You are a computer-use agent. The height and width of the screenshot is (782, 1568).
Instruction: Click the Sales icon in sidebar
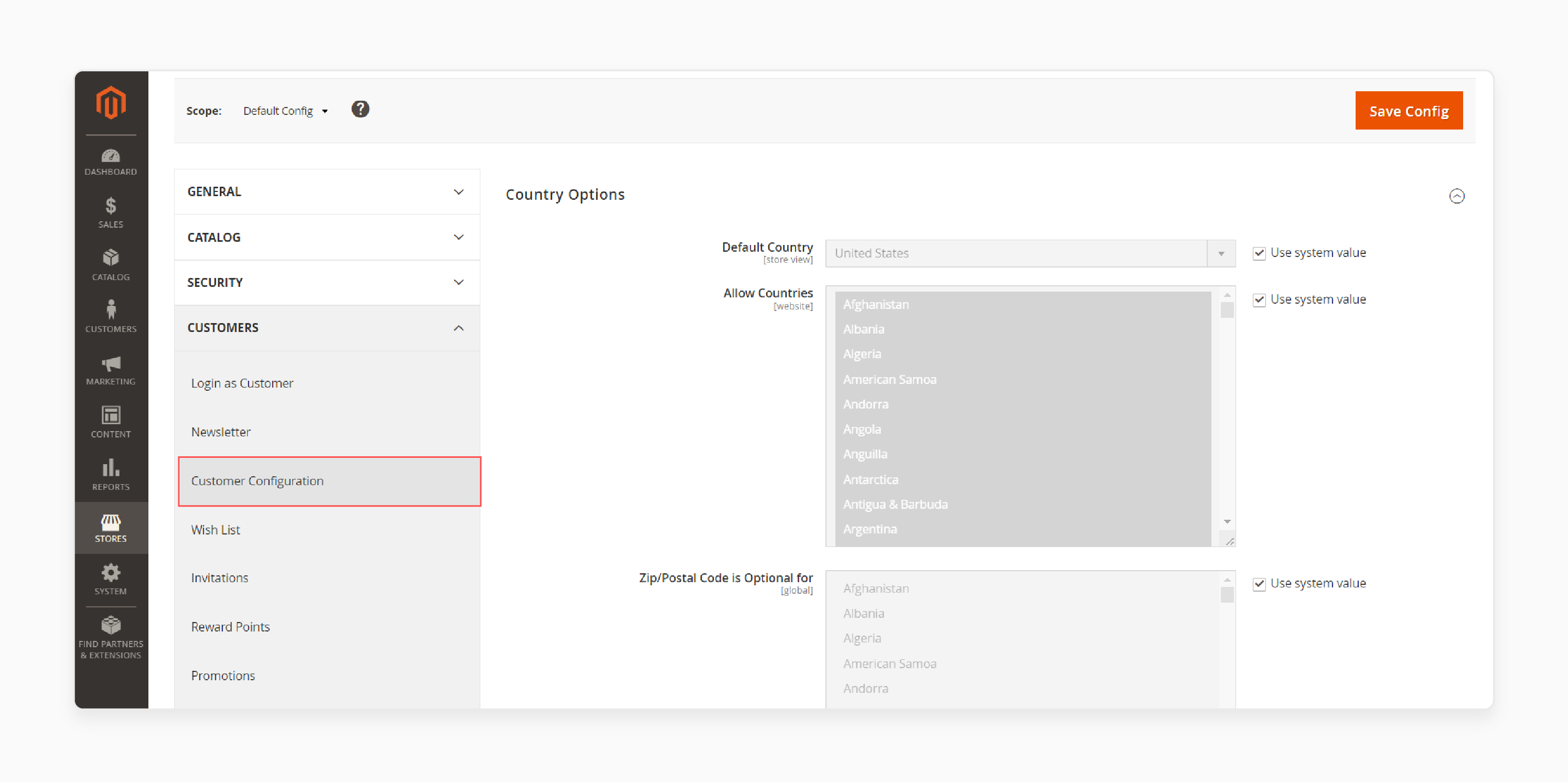tap(111, 207)
